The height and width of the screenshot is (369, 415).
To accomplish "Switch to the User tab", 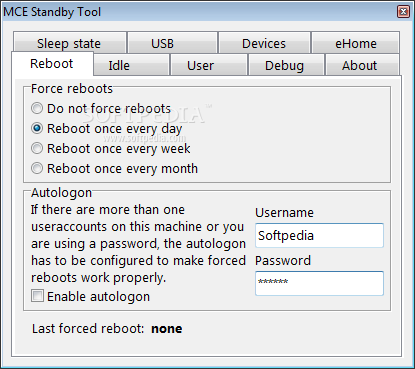I will click(x=209, y=65).
